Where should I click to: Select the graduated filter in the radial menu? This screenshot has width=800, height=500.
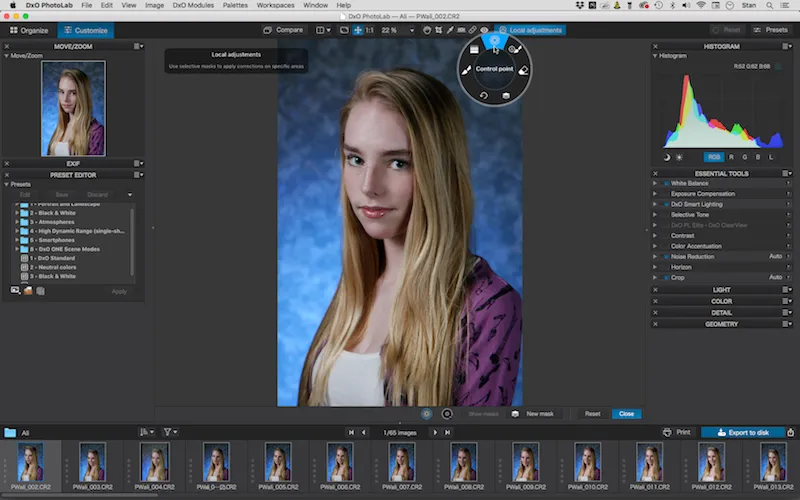pos(474,49)
